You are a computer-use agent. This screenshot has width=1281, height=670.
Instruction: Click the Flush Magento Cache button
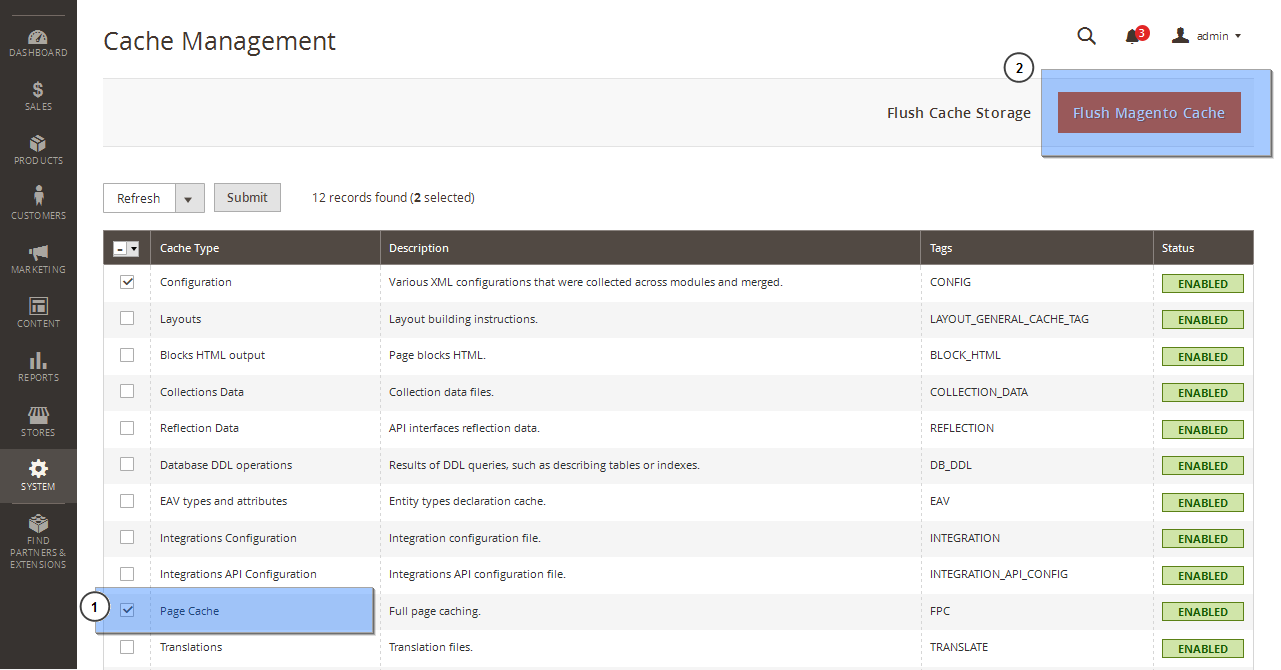tap(1149, 113)
